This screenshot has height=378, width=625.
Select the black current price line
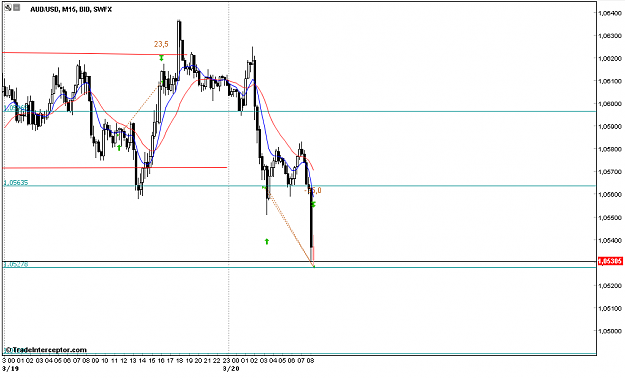click(299, 262)
